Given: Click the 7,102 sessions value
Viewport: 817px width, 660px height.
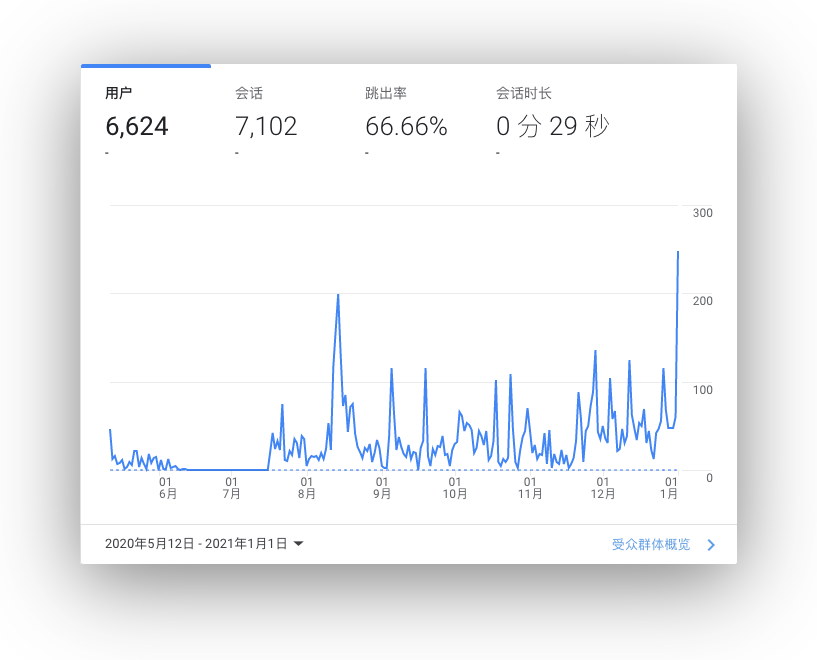Looking at the screenshot, I should click(x=266, y=127).
